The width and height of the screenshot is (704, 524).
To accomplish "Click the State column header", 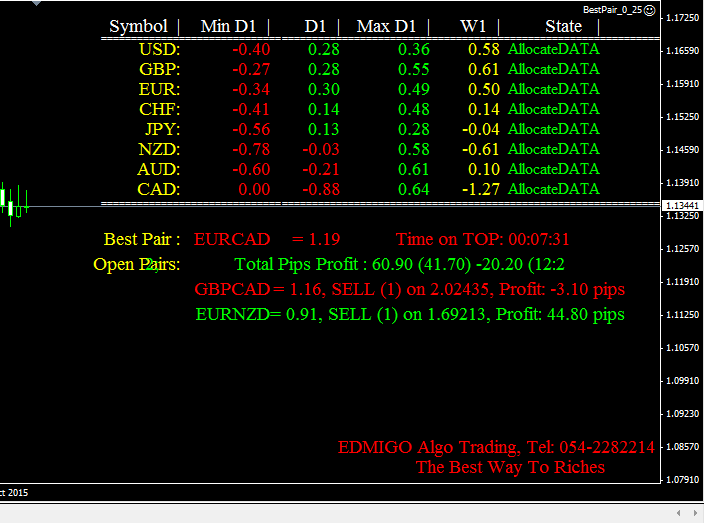I will (563, 26).
